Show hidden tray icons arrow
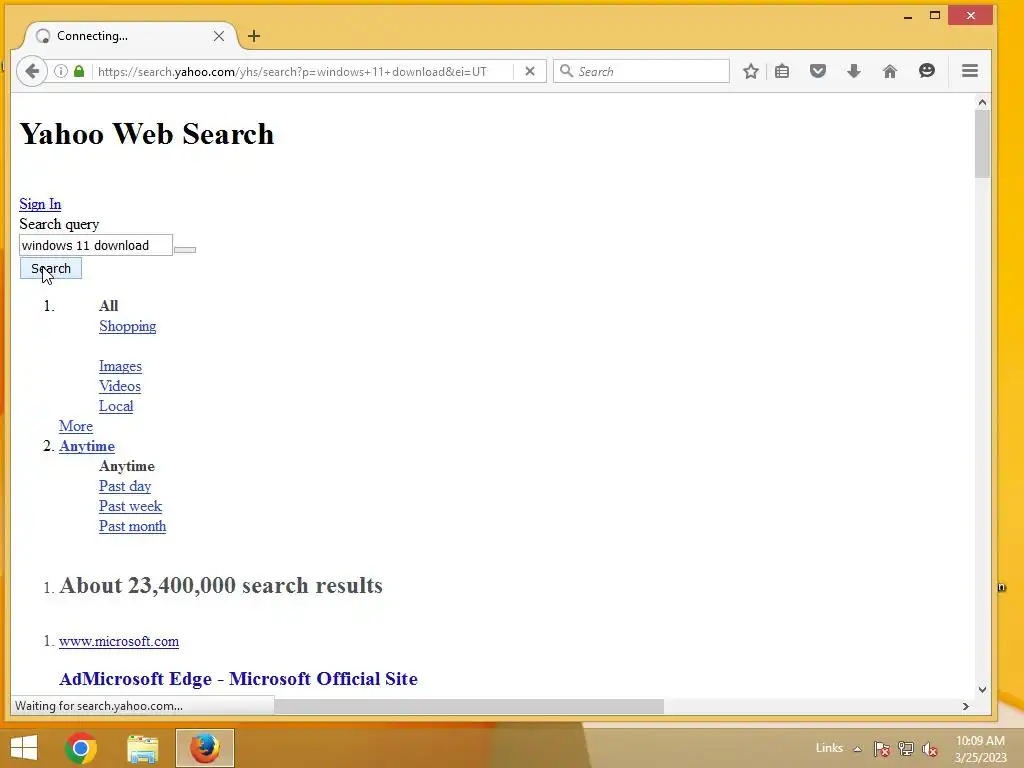Image resolution: width=1024 pixels, height=768 pixels. [857, 749]
